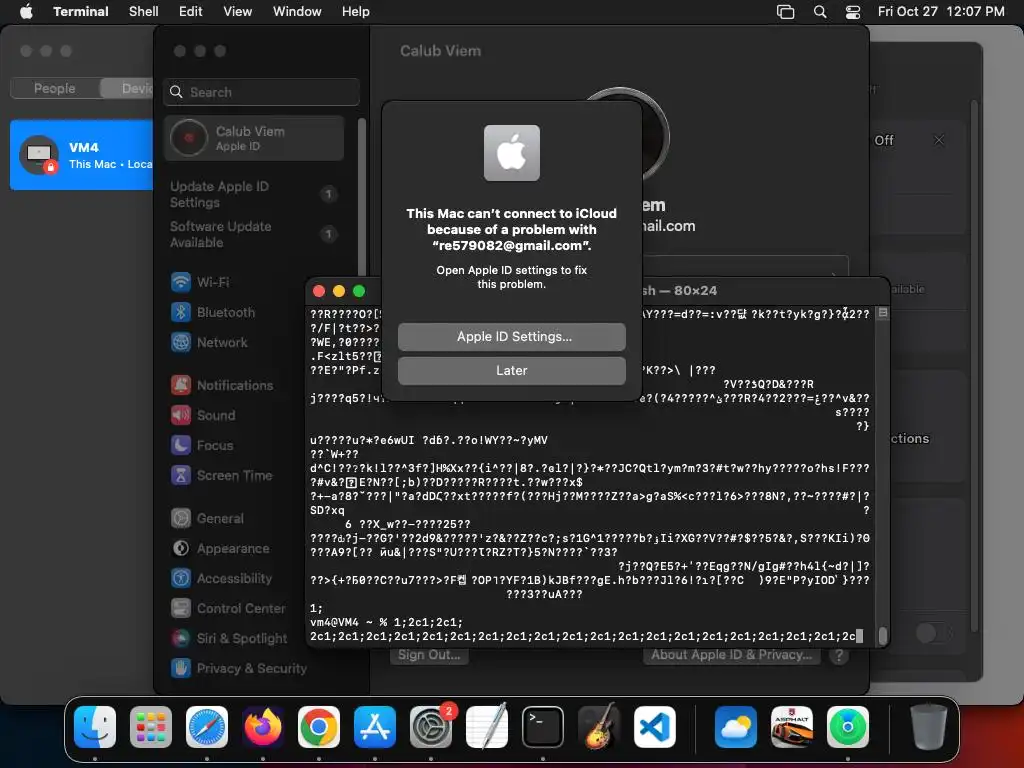The image size is (1024, 768).
Task: Toggle the switch in rightmost background panel
Action: tap(934, 633)
